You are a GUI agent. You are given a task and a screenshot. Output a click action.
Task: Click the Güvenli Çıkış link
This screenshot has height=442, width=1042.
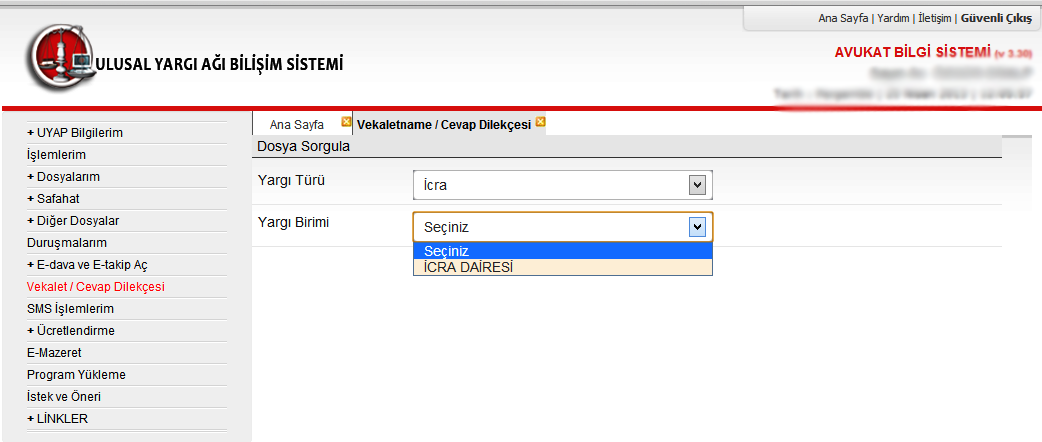tap(996, 19)
